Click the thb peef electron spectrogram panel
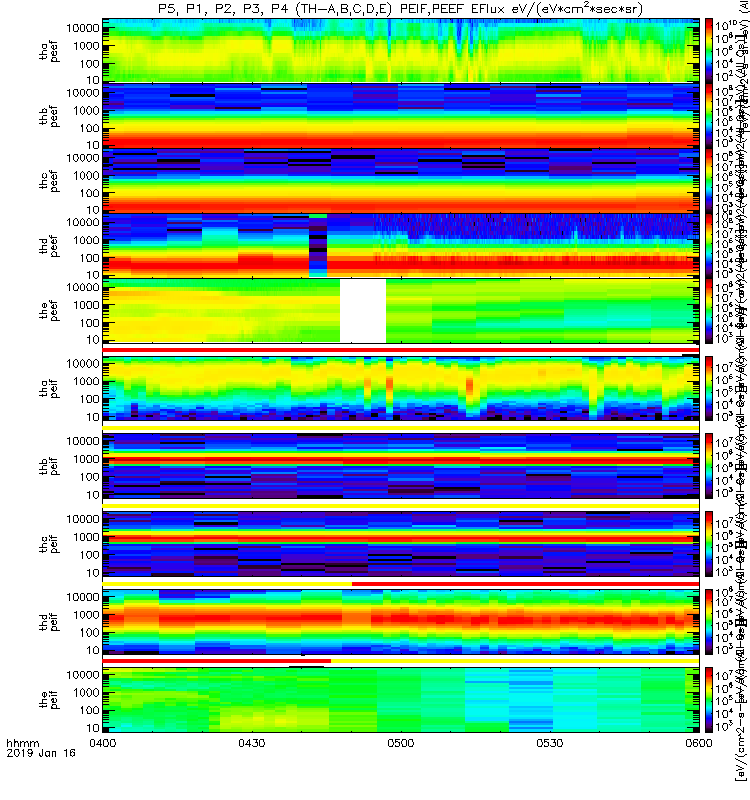The image size is (750, 800). (x=401, y=115)
